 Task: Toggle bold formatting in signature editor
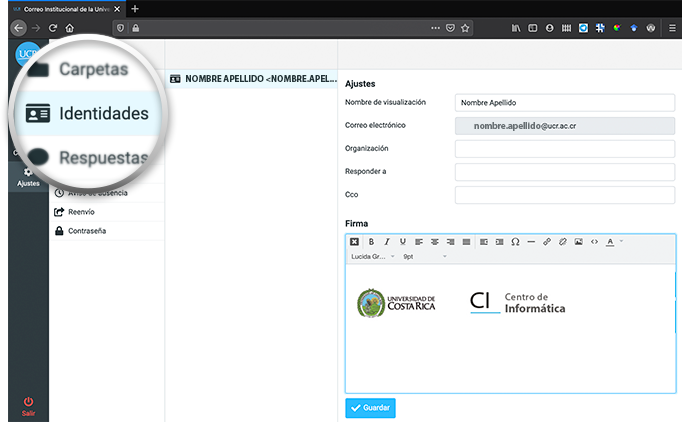pos(371,242)
